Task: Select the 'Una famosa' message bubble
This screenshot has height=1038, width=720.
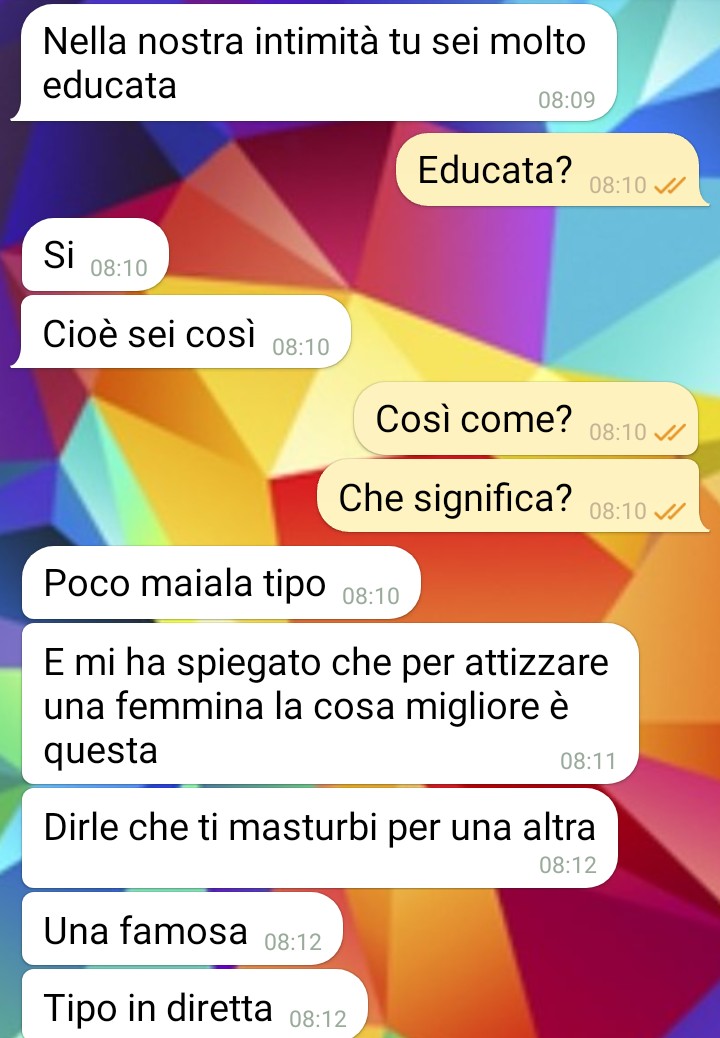Action: click(x=182, y=929)
